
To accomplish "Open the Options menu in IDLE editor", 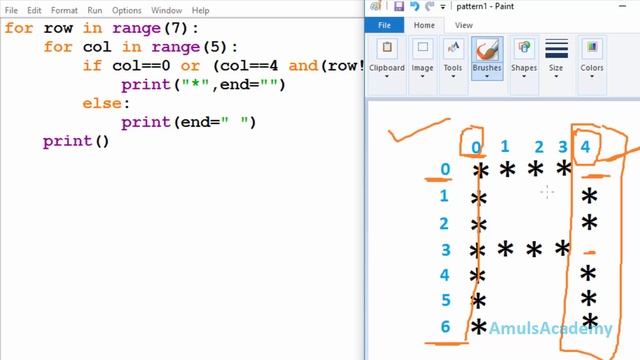I will (127, 10).
